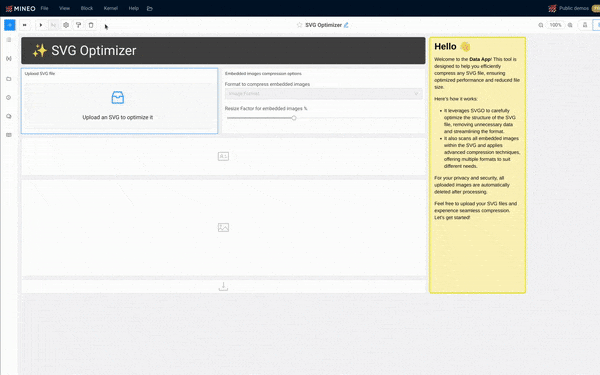Click the 100% zoom level button

coord(555,25)
